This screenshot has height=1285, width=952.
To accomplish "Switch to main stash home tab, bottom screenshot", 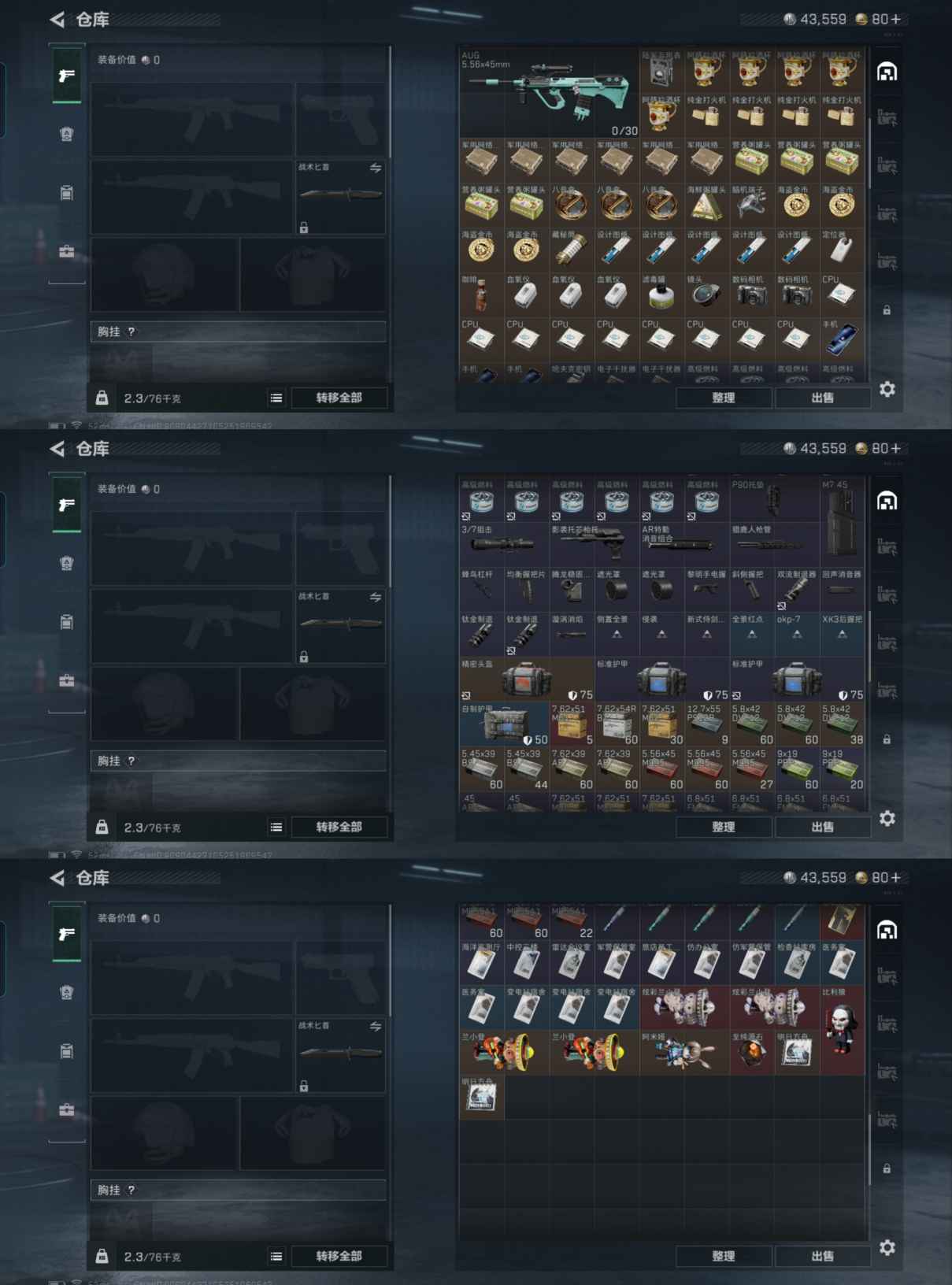I will coord(887,931).
